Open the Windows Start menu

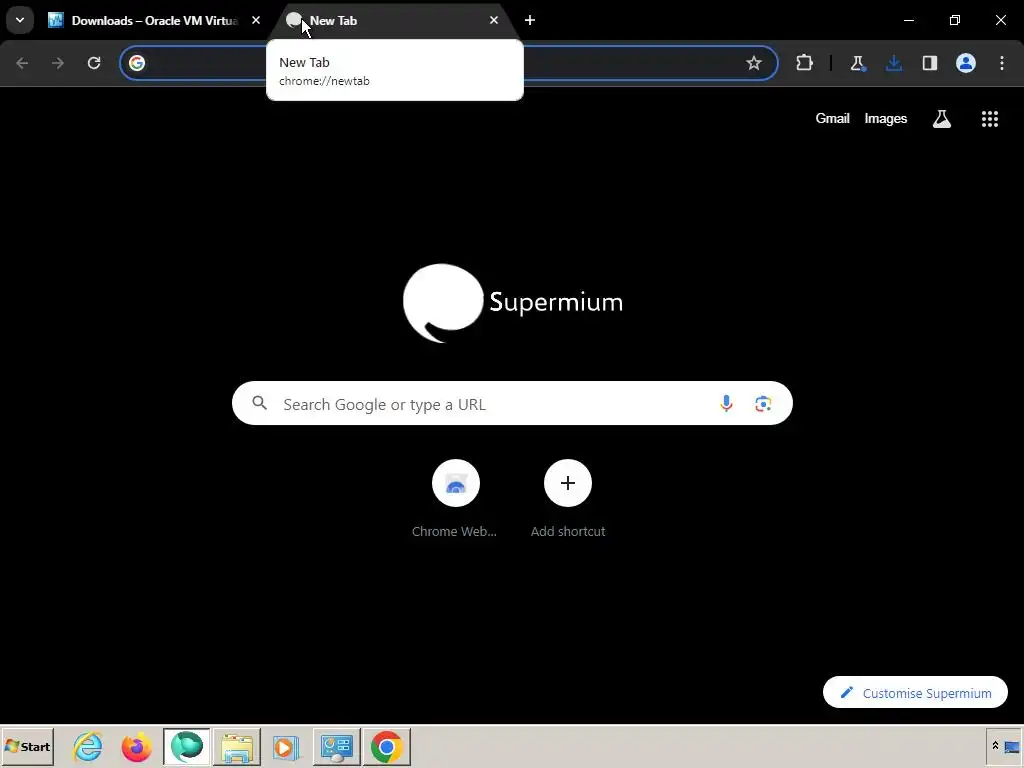click(x=27, y=746)
